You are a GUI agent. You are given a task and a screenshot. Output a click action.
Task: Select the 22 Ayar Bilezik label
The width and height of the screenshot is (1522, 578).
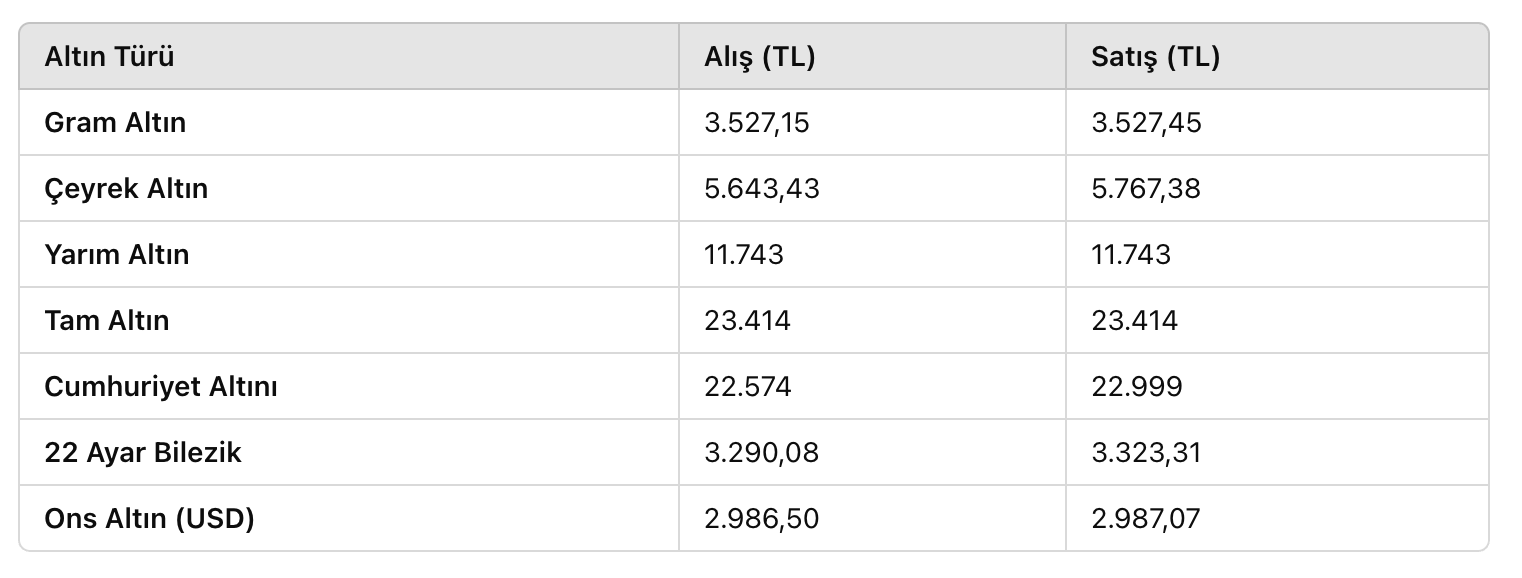143,453
